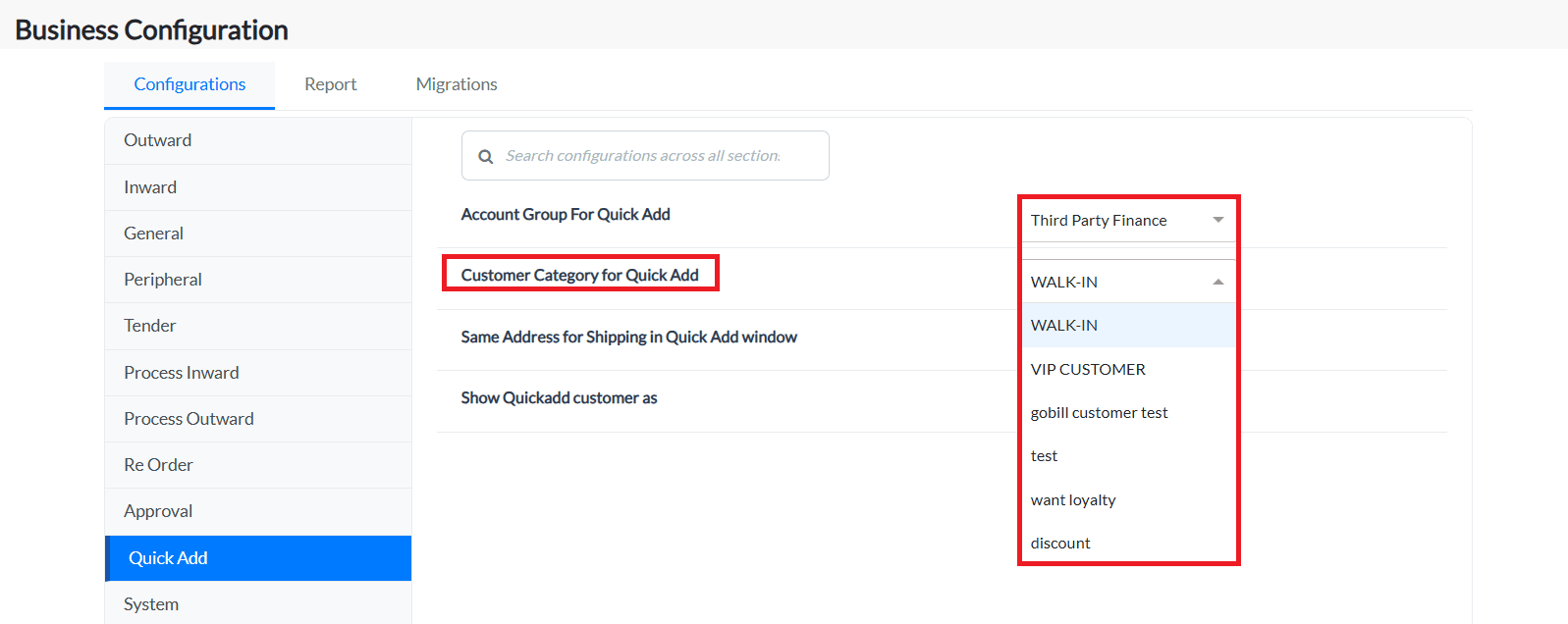Screen dimensions: 1568x624
Task: Collapse the WALK-IN category dropdown arrow
Action: [1217, 282]
